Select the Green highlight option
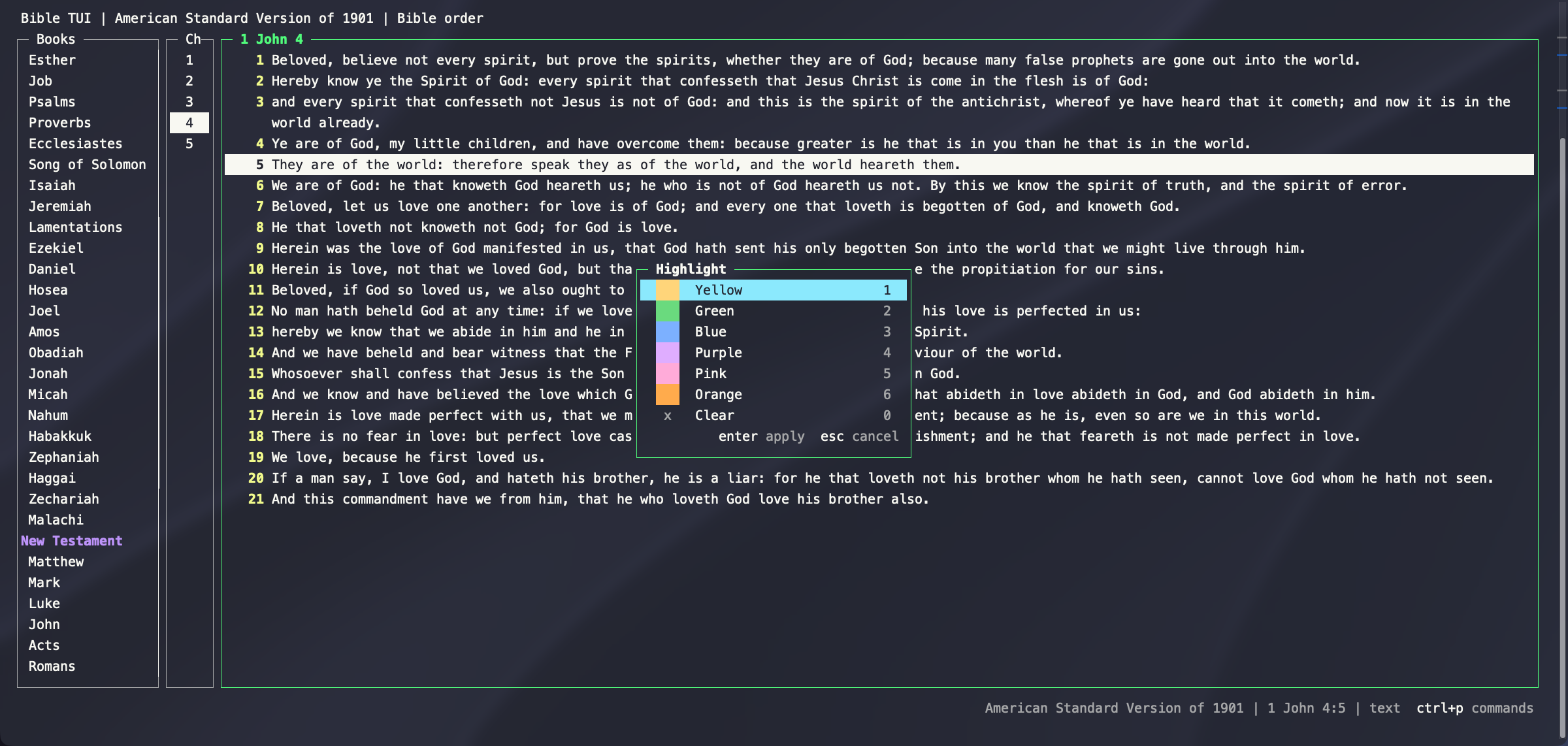Viewport: 1568px width, 746px height. coord(774,311)
